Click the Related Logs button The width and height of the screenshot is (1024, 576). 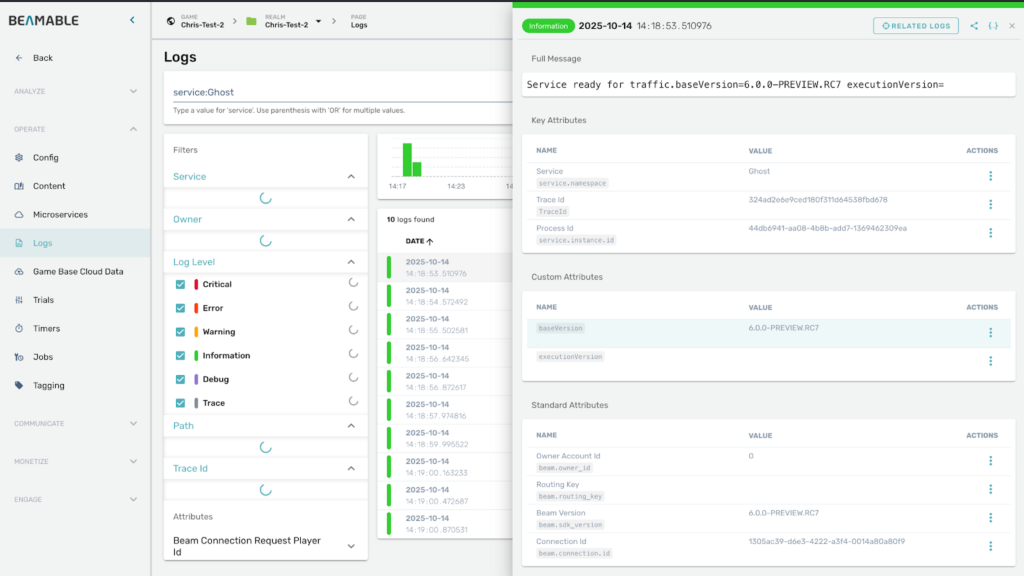(x=915, y=26)
